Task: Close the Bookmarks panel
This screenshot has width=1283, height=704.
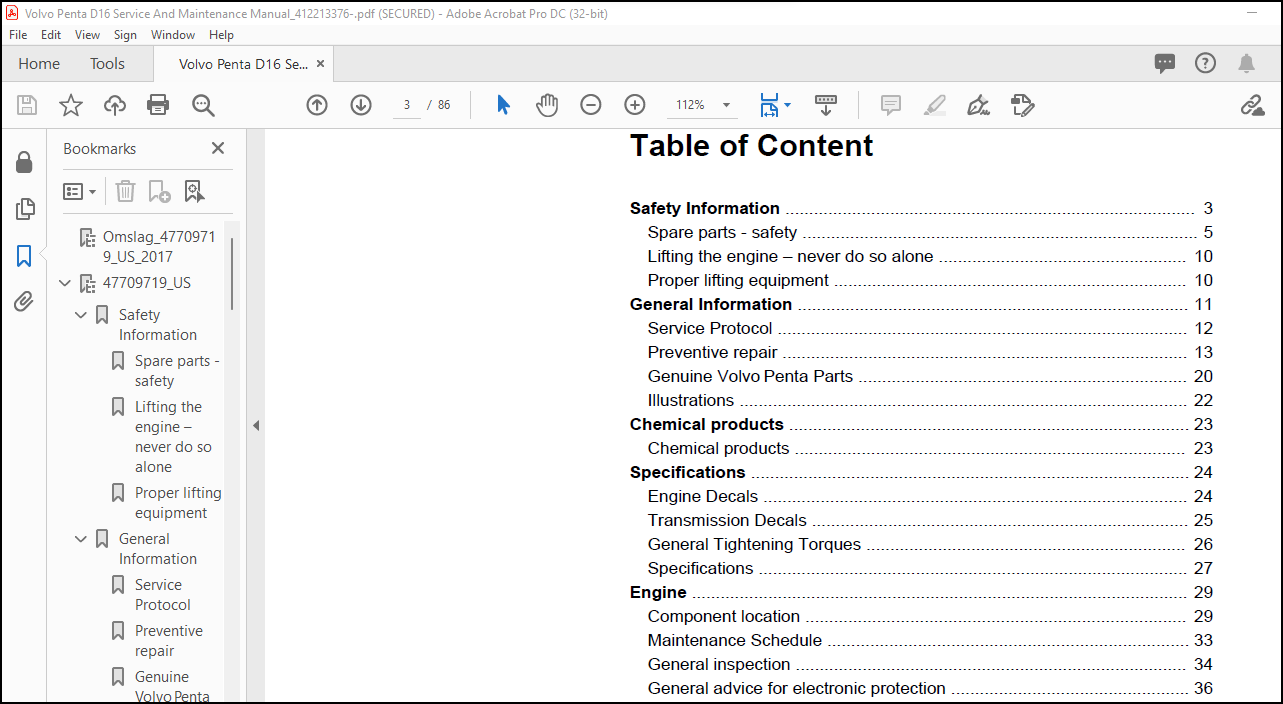Action: (x=218, y=148)
